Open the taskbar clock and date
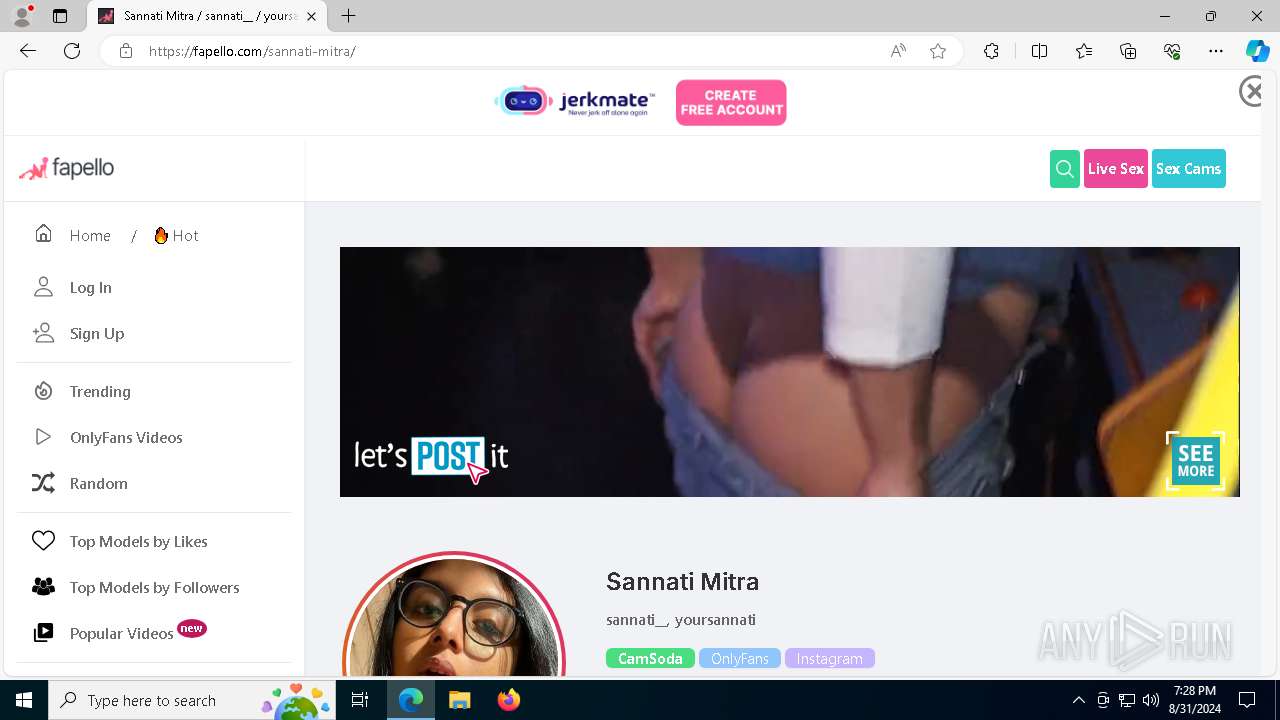This screenshot has height=720, width=1280. pos(1195,700)
